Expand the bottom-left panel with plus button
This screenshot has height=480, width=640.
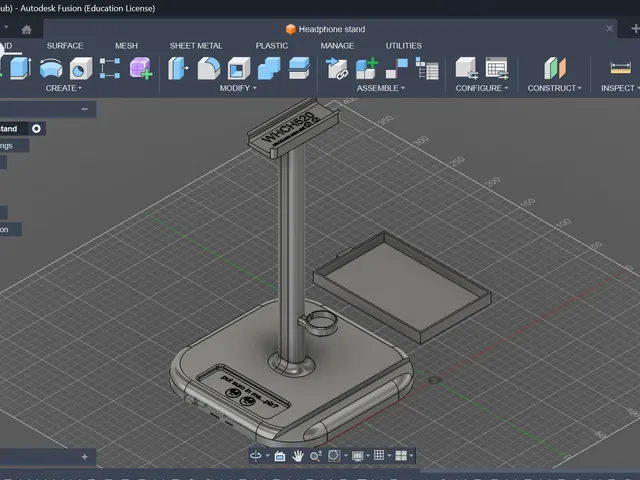[84, 457]
